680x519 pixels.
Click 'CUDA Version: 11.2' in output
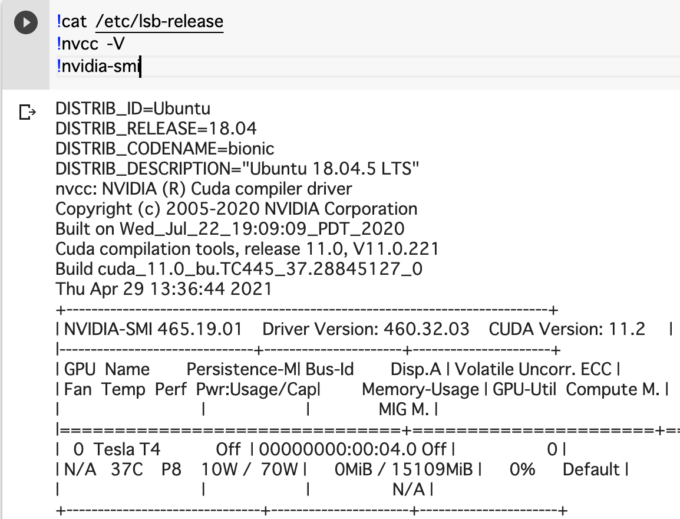click(567, 329)
